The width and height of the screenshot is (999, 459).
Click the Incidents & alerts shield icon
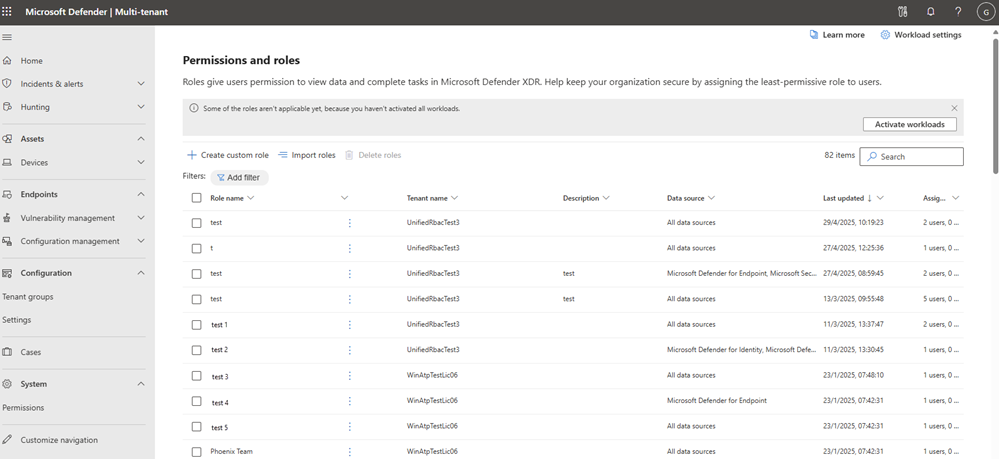tap(8, 84)
